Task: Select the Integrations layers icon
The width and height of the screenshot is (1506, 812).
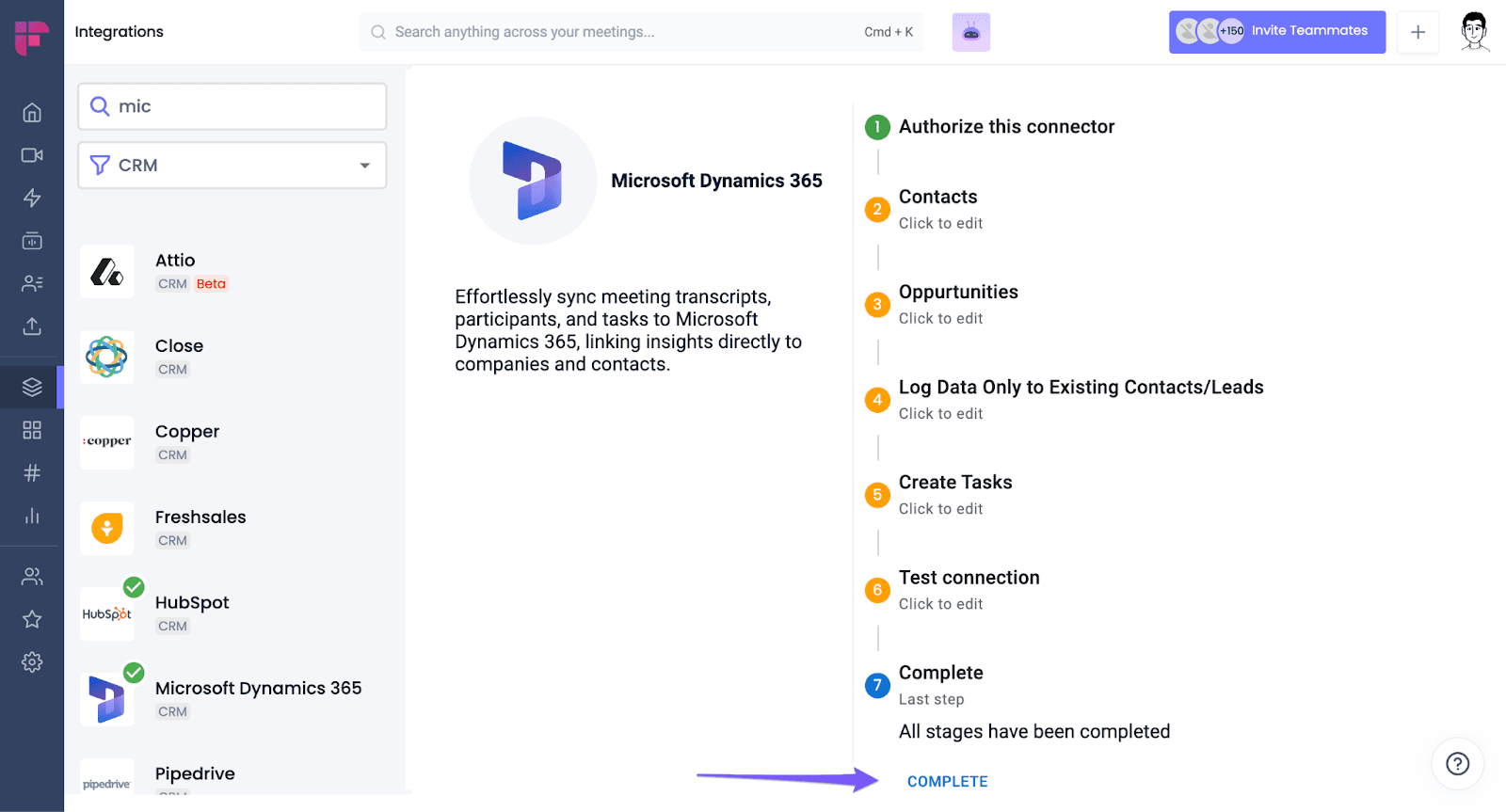Action: tap(32, 387)
